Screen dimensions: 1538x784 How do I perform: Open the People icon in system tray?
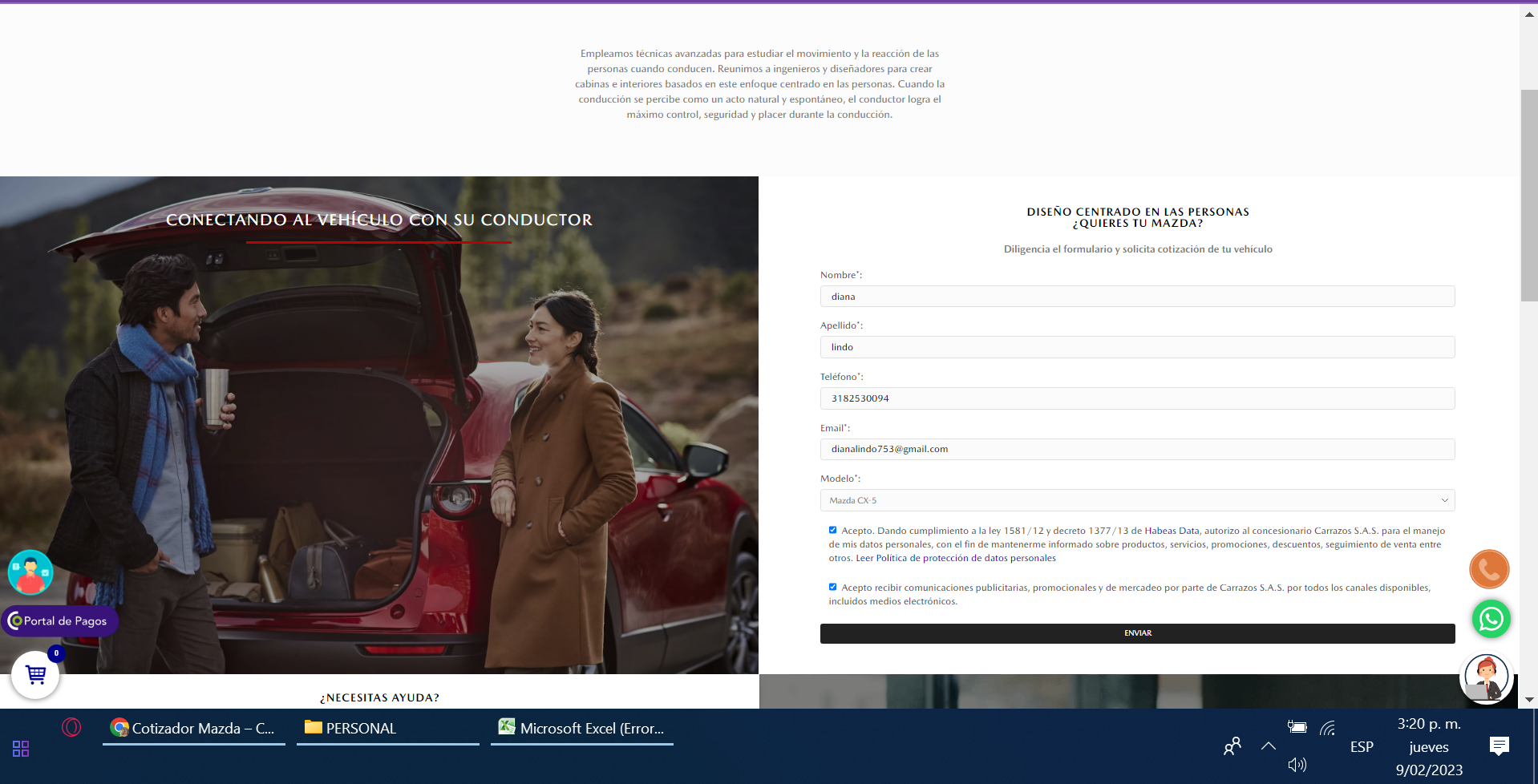point(1232,746)
